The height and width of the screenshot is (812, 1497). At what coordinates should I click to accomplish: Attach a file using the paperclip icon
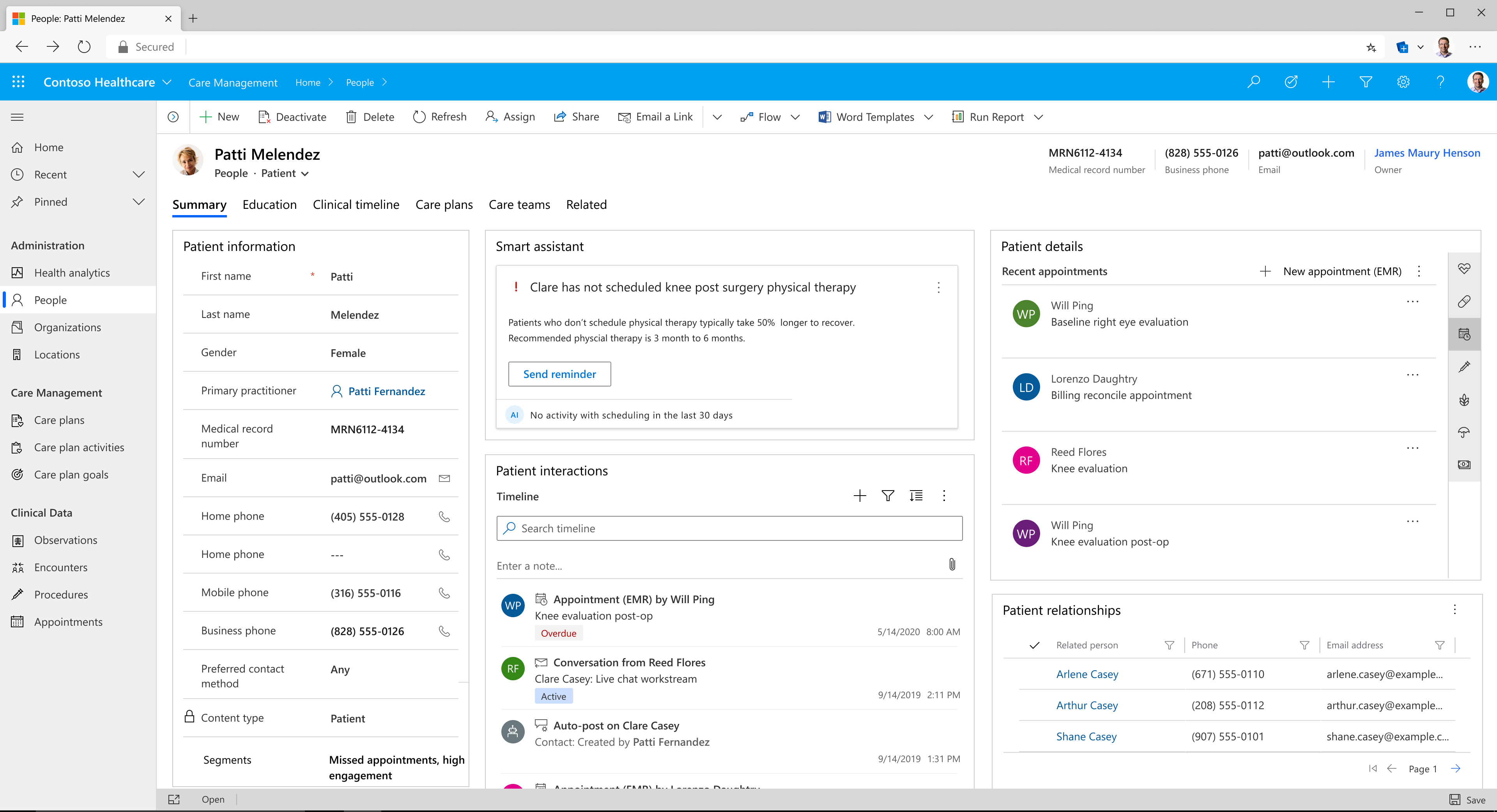952,564
